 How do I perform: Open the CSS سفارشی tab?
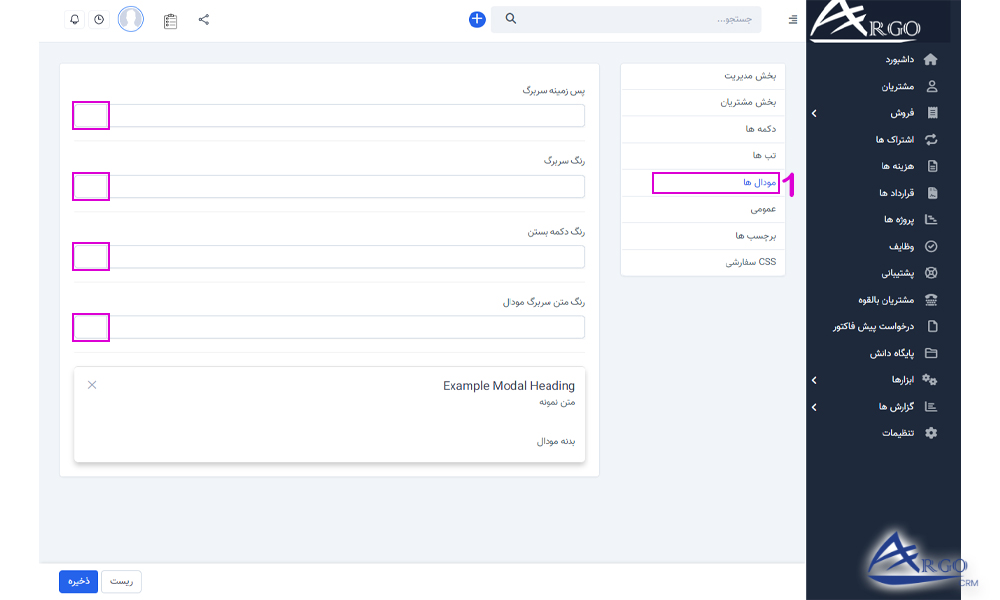[748, 261]
